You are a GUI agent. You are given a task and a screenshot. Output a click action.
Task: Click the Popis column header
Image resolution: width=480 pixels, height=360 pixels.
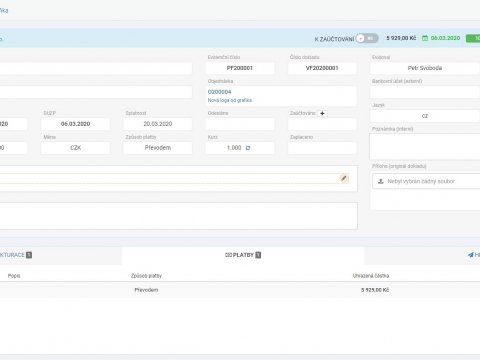coord(14,276)
